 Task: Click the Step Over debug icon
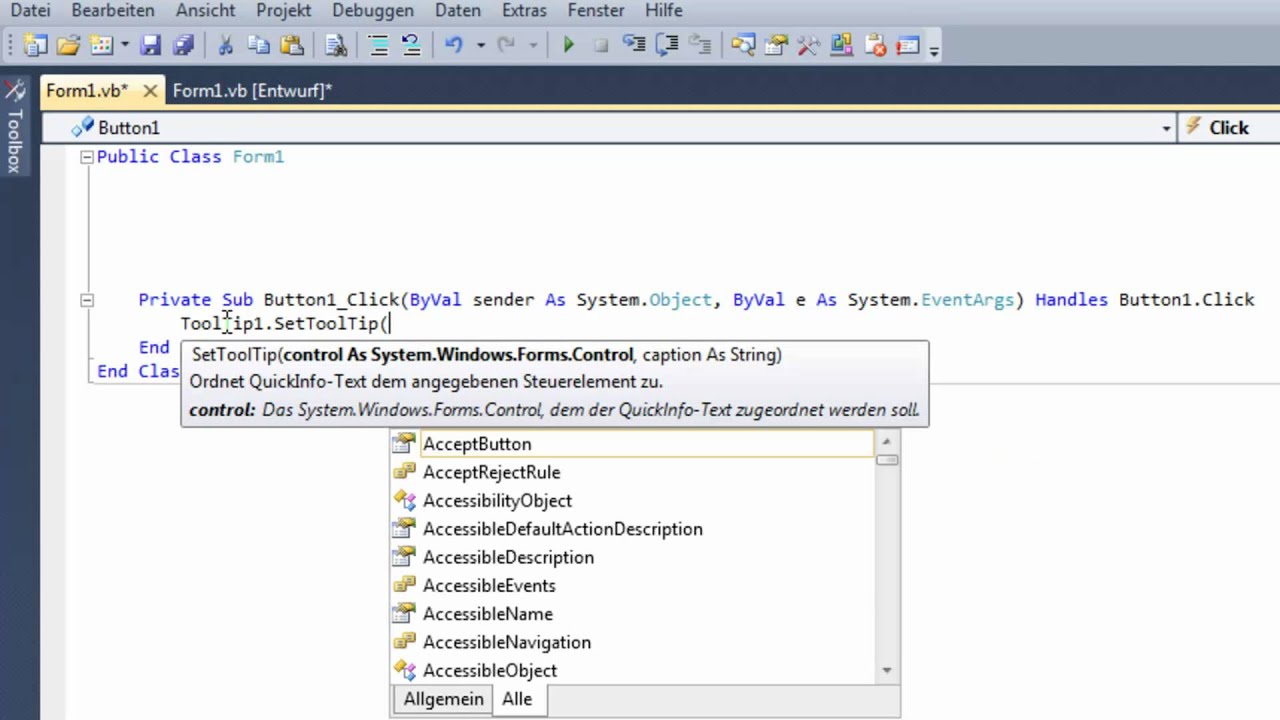pos(667,45)
